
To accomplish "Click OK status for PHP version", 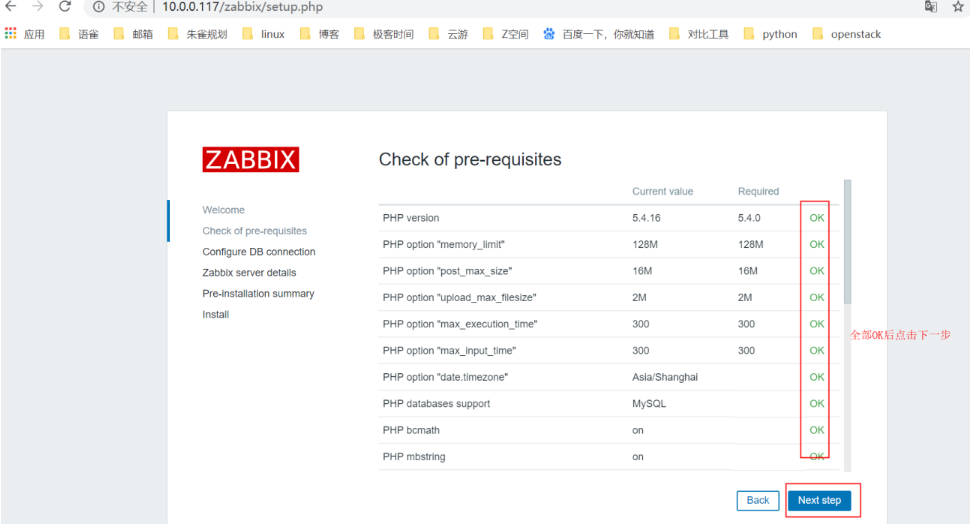I will point(817,218).
